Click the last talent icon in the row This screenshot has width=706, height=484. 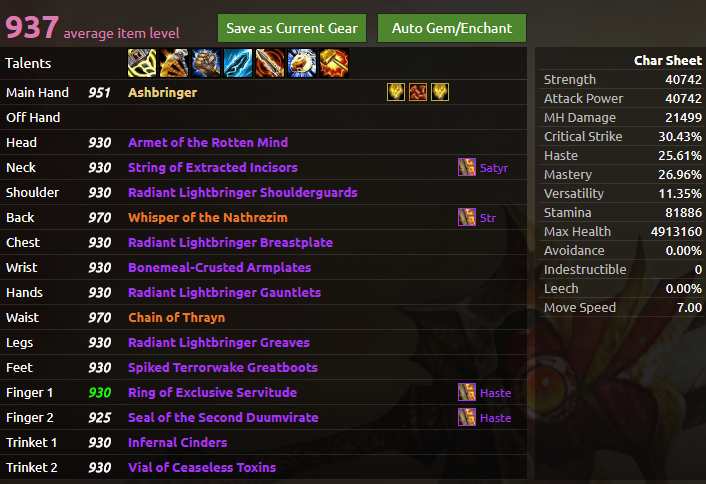coord(333,63)
